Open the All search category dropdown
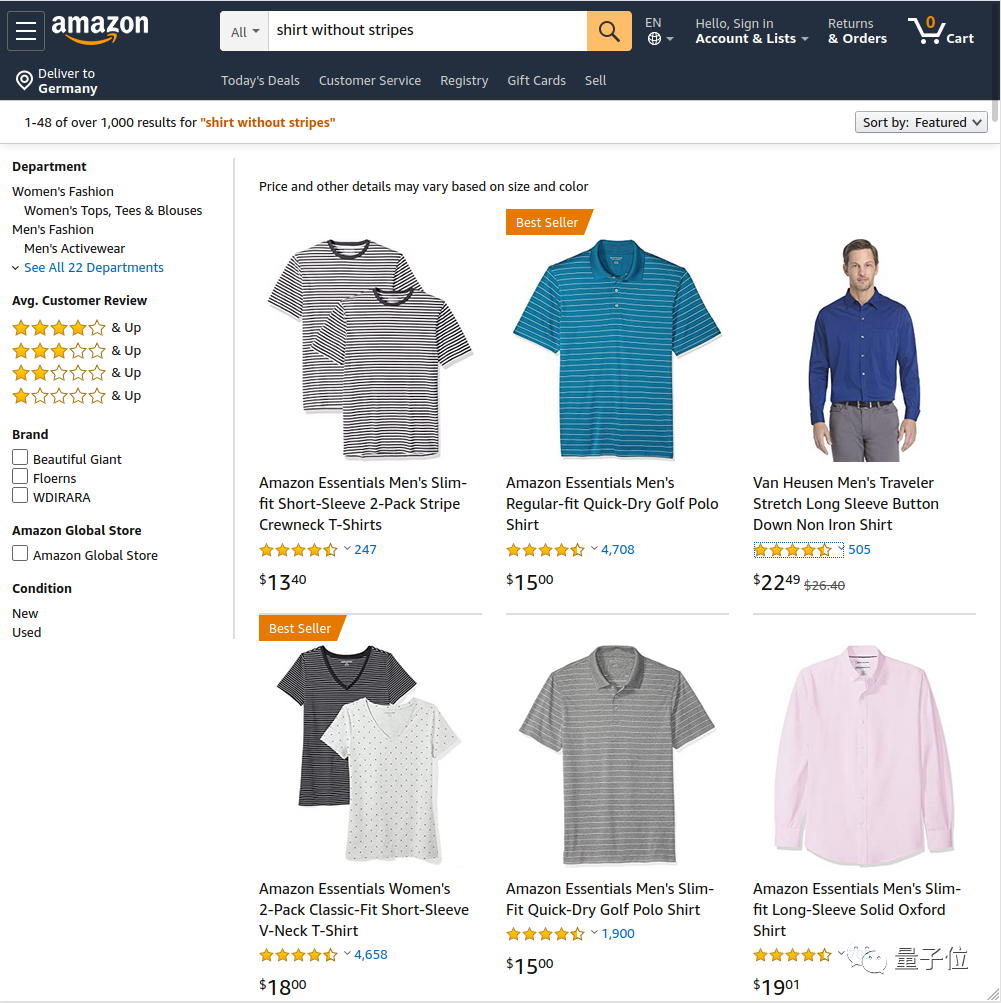The width and height of the screenshot is (1001, 1003). pos(244,31)
